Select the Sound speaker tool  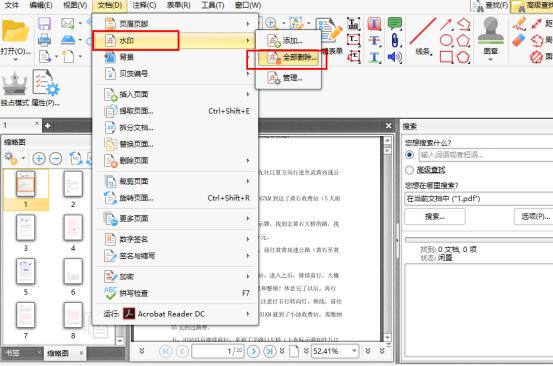tap(395, 57)
